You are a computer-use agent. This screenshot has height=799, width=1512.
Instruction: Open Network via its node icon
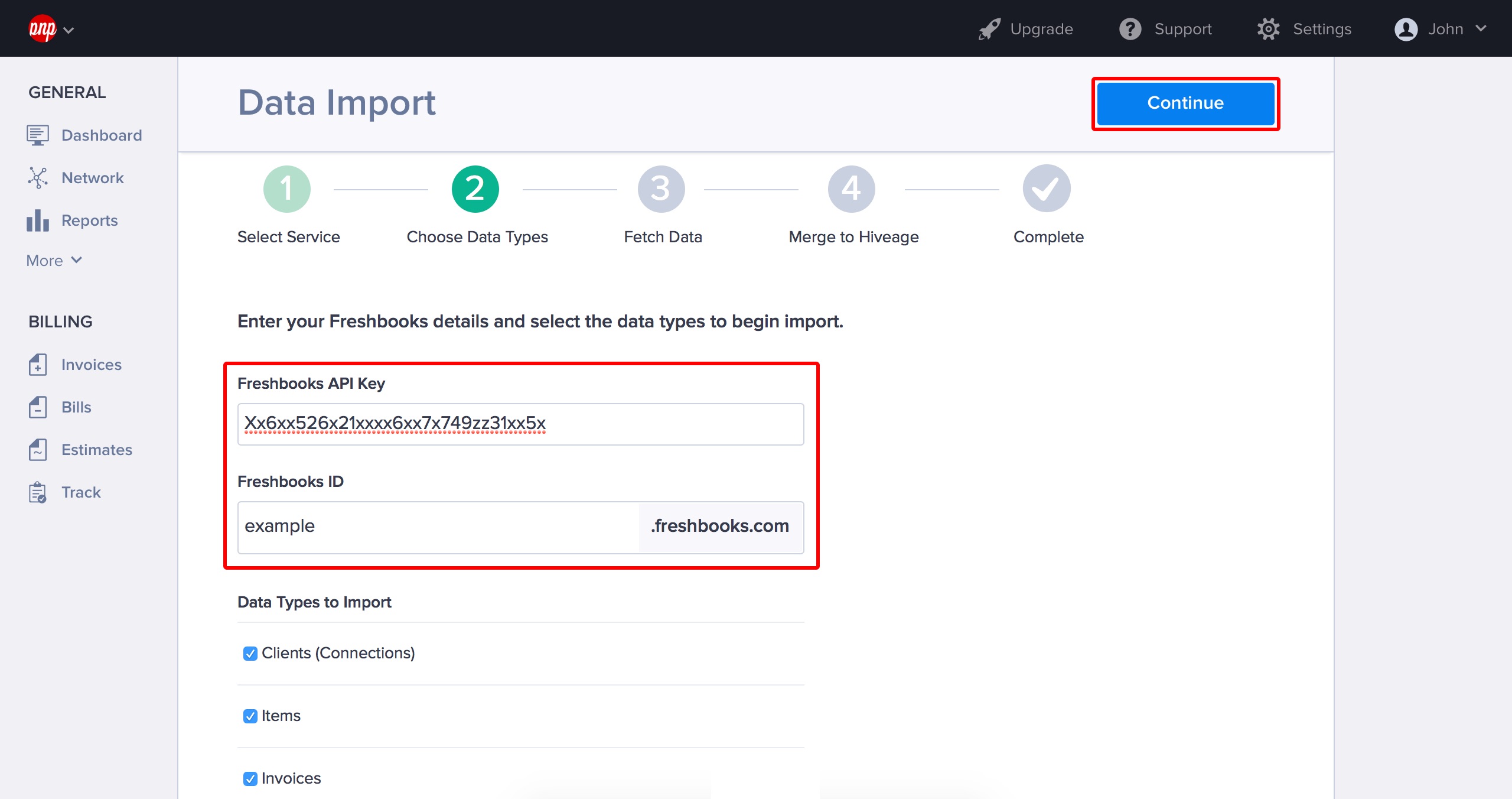click(x=37, y=178)
